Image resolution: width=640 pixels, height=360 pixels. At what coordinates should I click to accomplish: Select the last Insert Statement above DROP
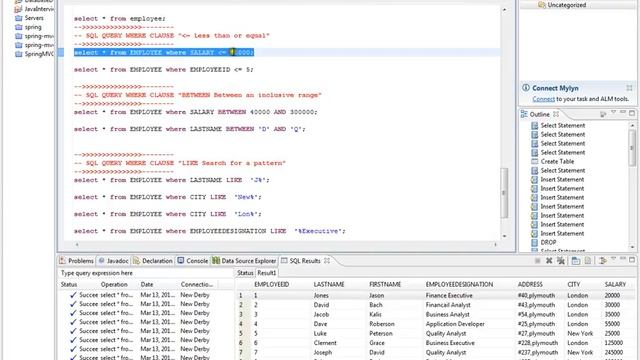coord(558,233)
